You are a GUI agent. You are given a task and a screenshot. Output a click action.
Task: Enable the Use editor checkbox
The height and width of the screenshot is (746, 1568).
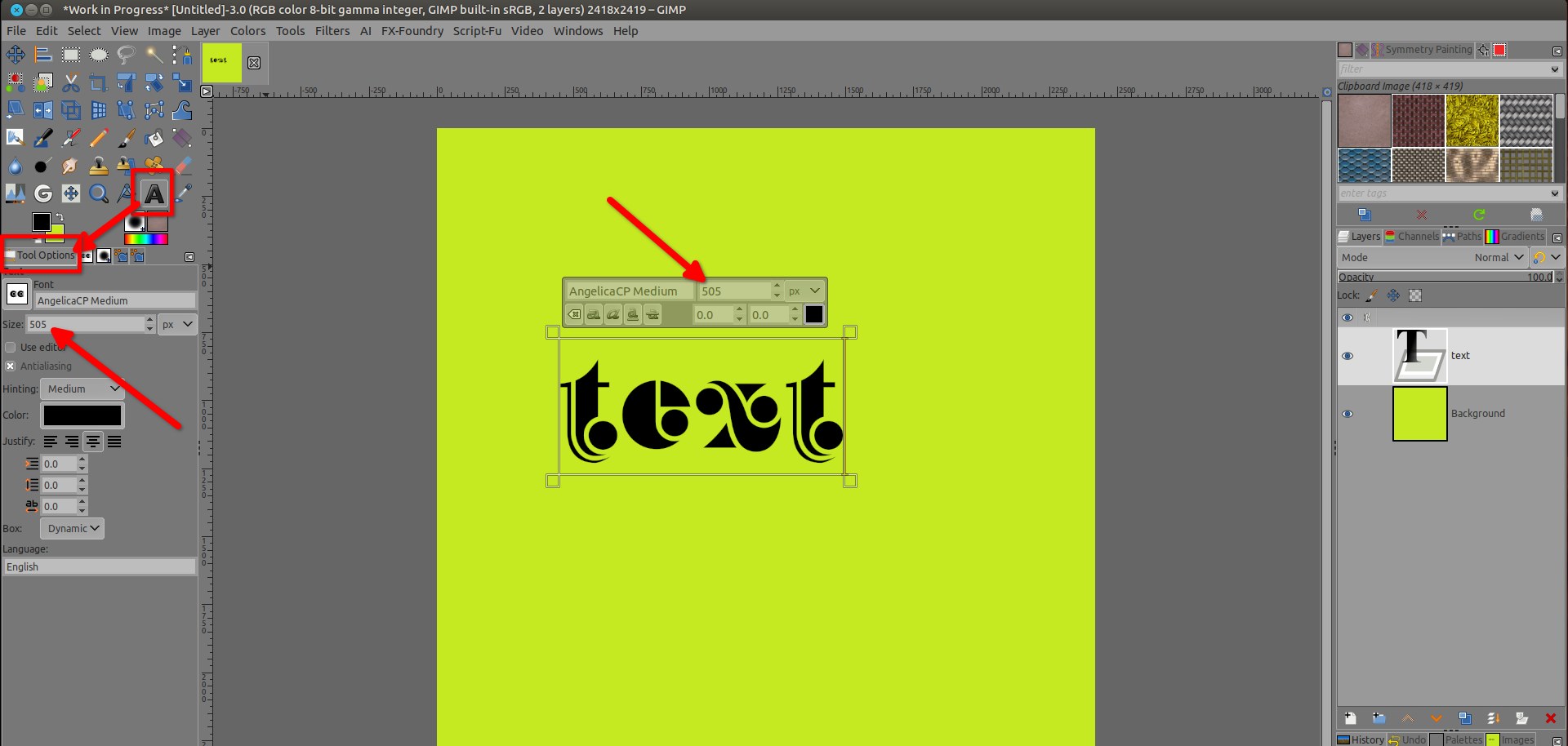(11, 348)
